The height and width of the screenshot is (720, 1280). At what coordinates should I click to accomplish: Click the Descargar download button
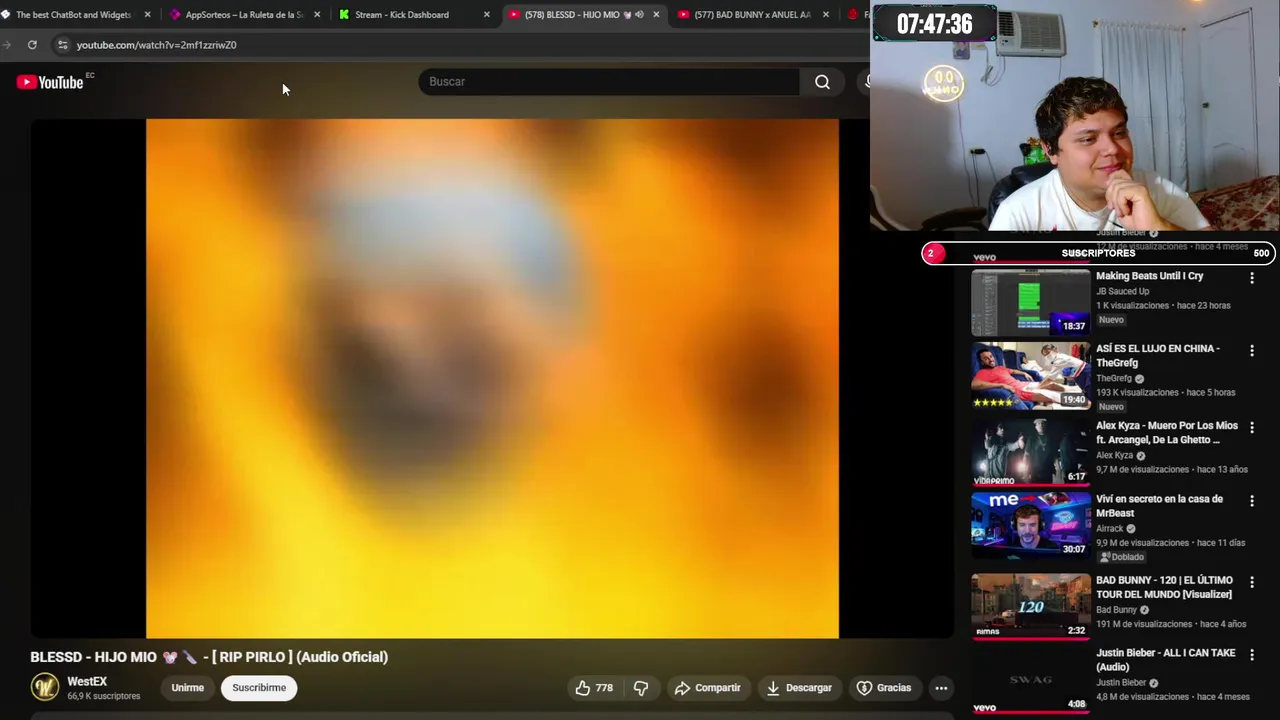coord(799,688)
